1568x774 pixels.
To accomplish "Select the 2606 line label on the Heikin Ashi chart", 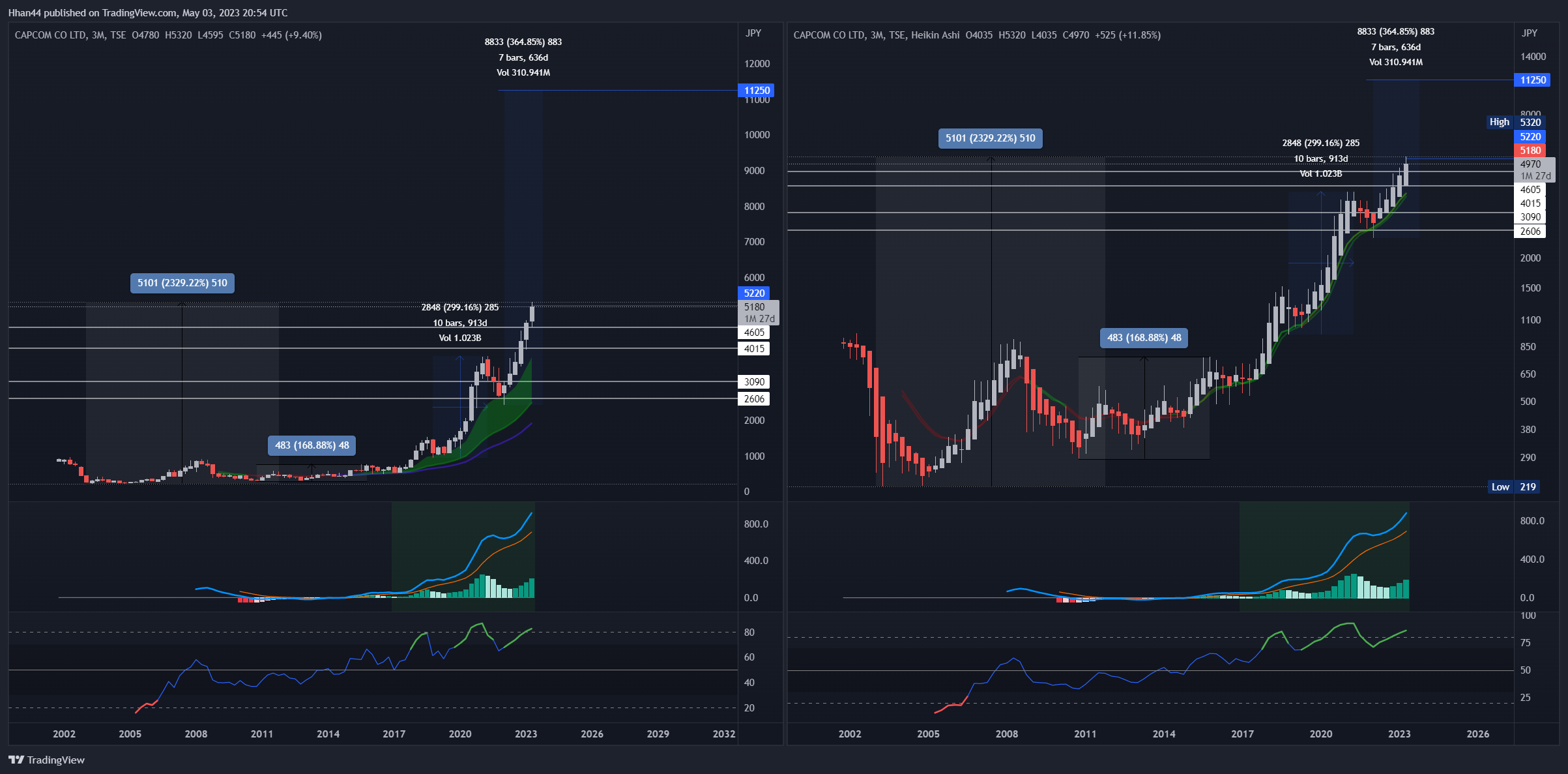I will click(x=1530, y=231).
